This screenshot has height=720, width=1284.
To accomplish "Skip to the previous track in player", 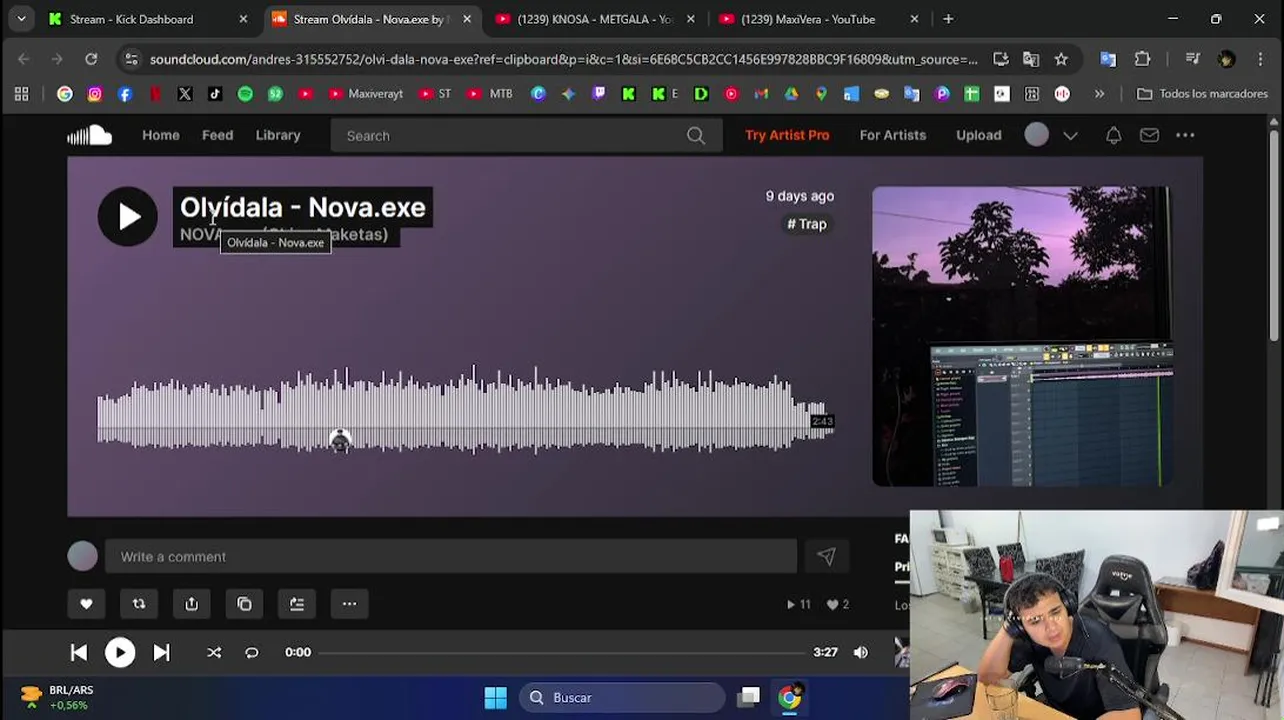I will (x=78, y=652).
